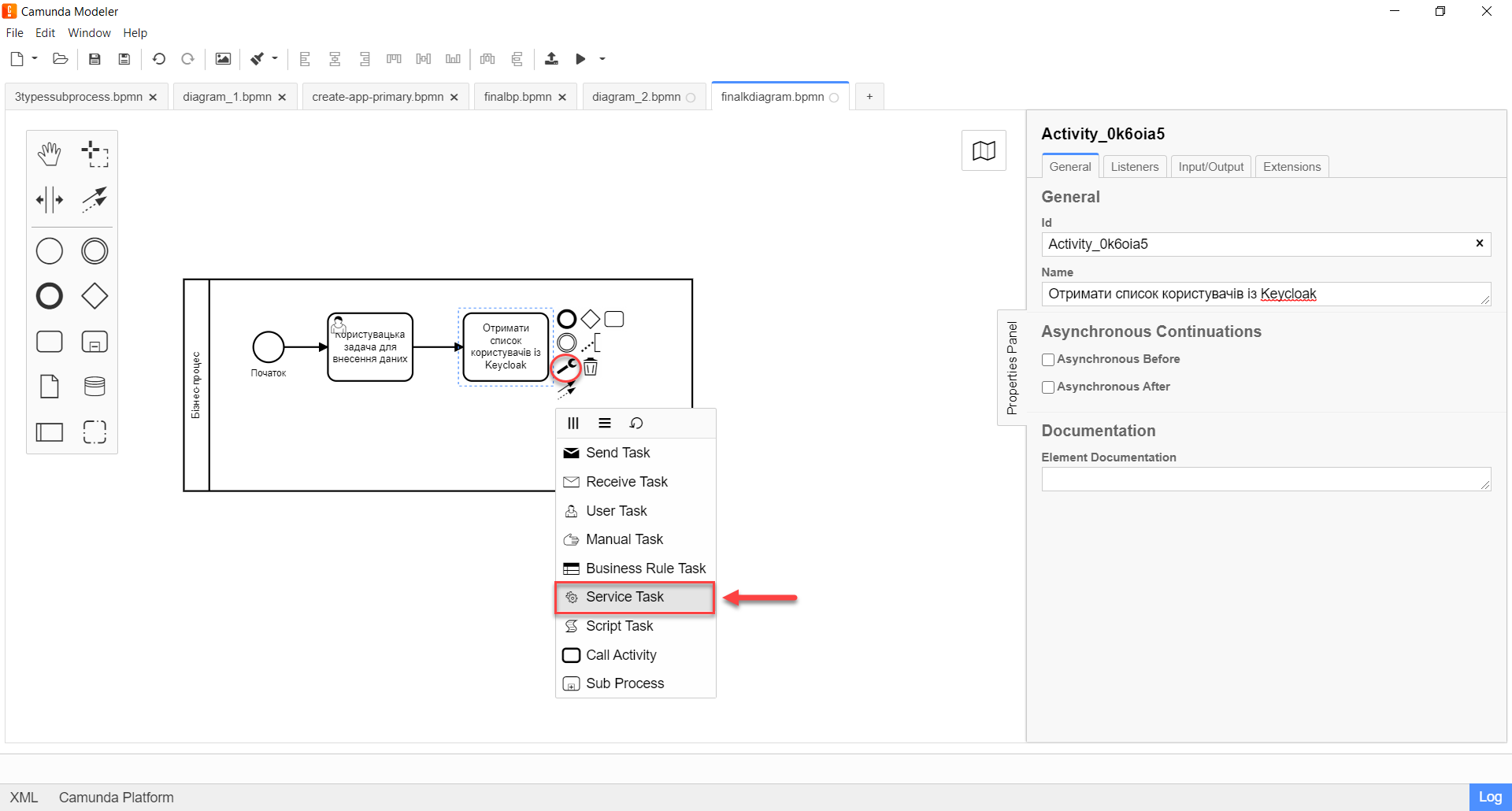This screenshot has width=1512, height=811.
Task: Switch to XML view
Action: click(x=24, y=798)
